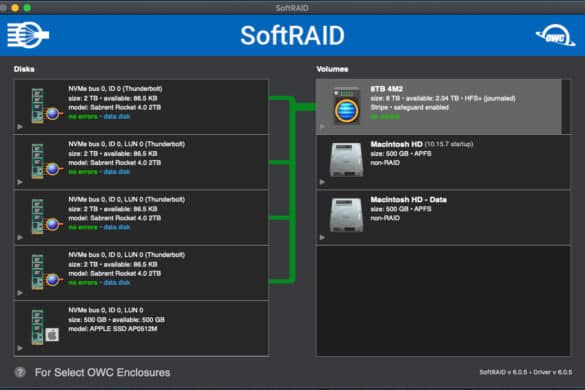This screenshot has width=585, height=390.
Task: Expand the Macintosh HD - Data volume tile
Action: [x=322, y=237]
